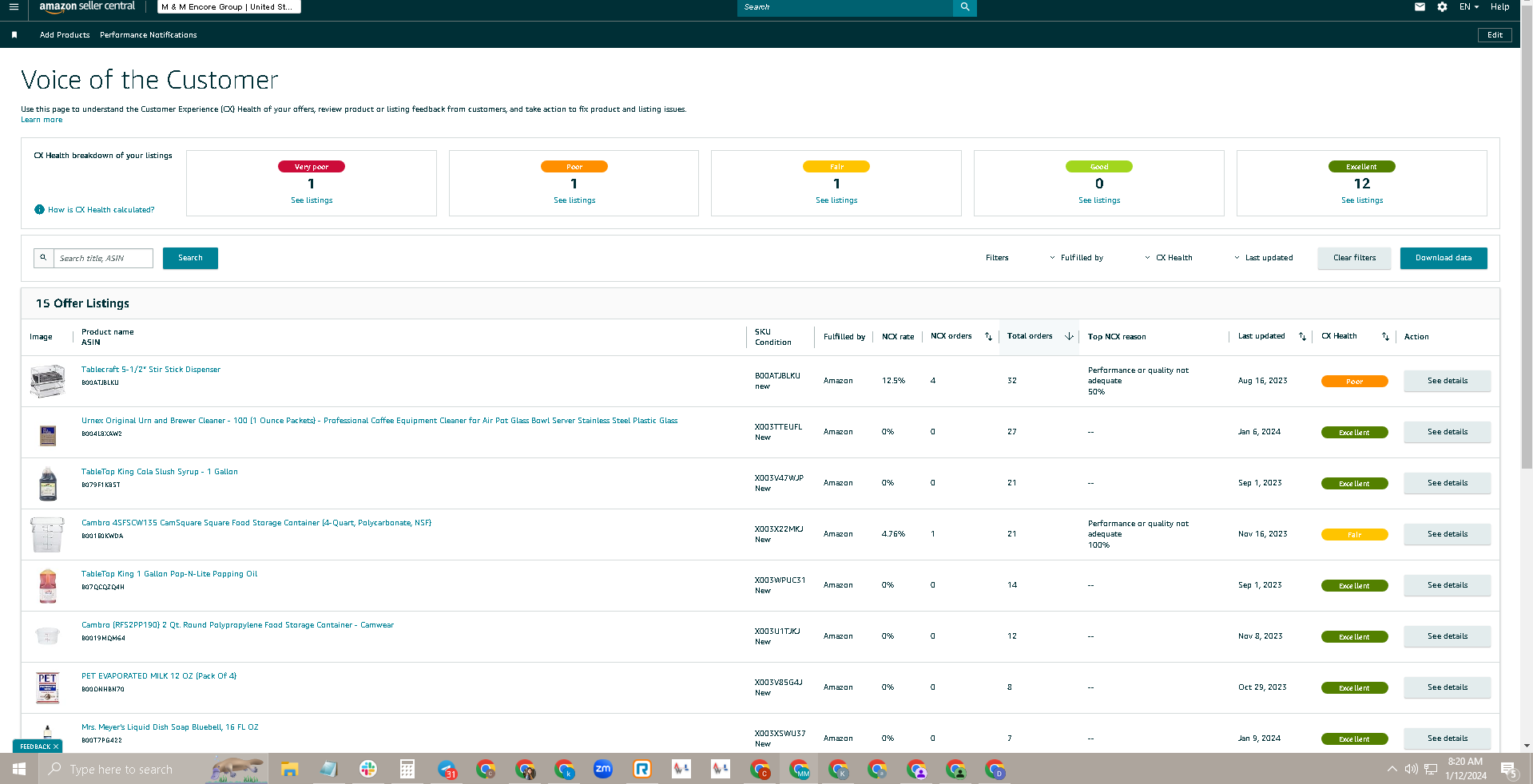This screenshot has width=1533, height=784.
Task: Click the bookmark icon beside Add Products
Action: [x=14, y=35]
